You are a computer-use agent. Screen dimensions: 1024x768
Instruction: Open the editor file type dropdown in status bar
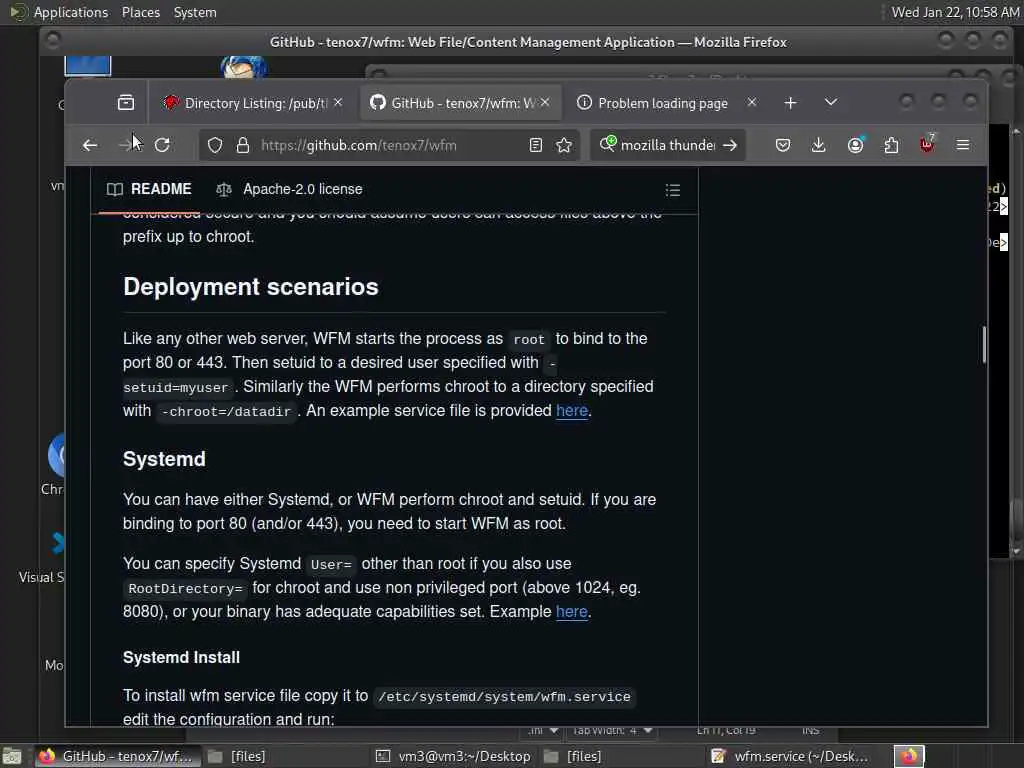[543, 731]
